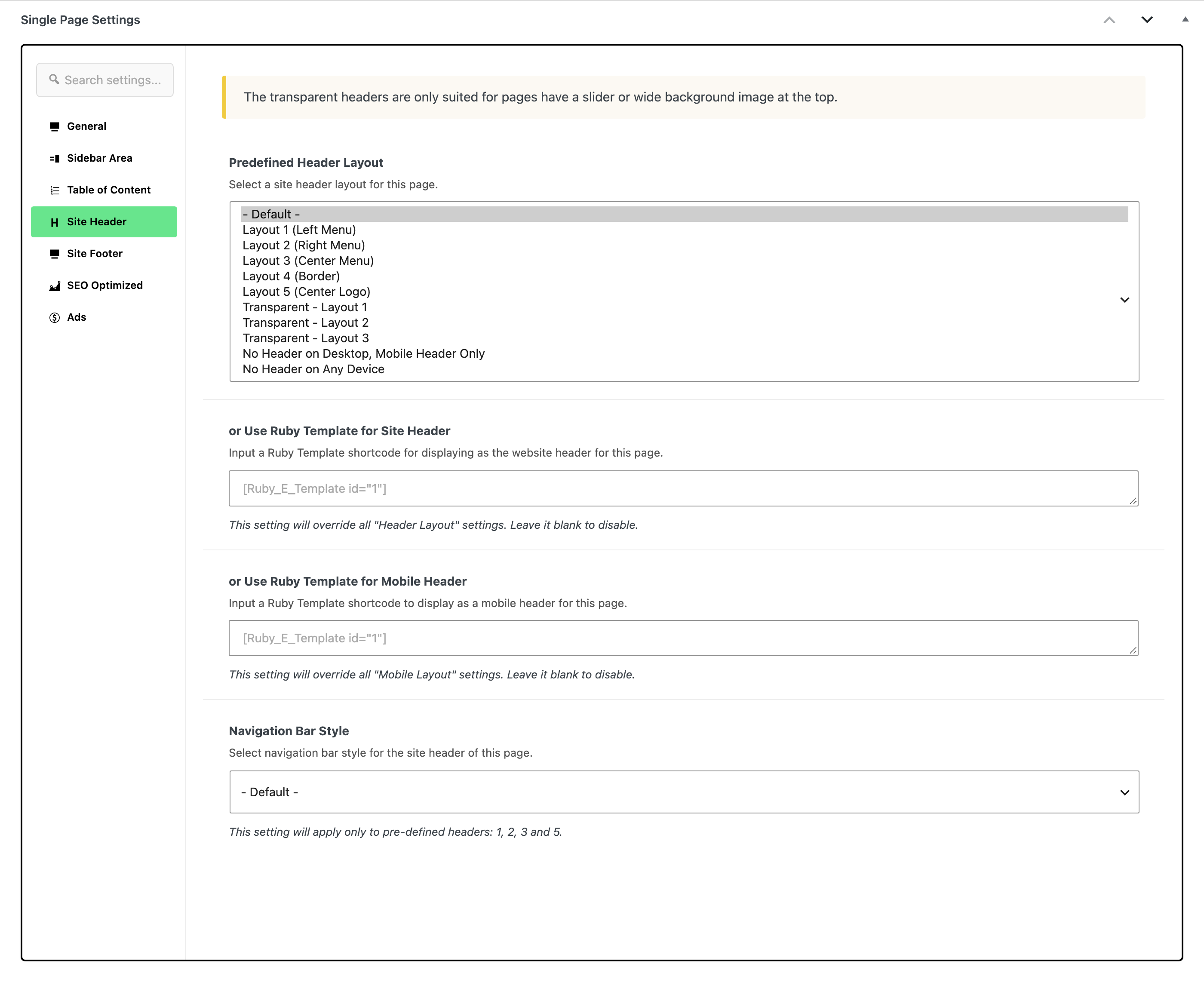The width and height of the screenshot is (1204, 982).
Task: Click the Navigation Bar Style heading
Action: pos(289,731)
